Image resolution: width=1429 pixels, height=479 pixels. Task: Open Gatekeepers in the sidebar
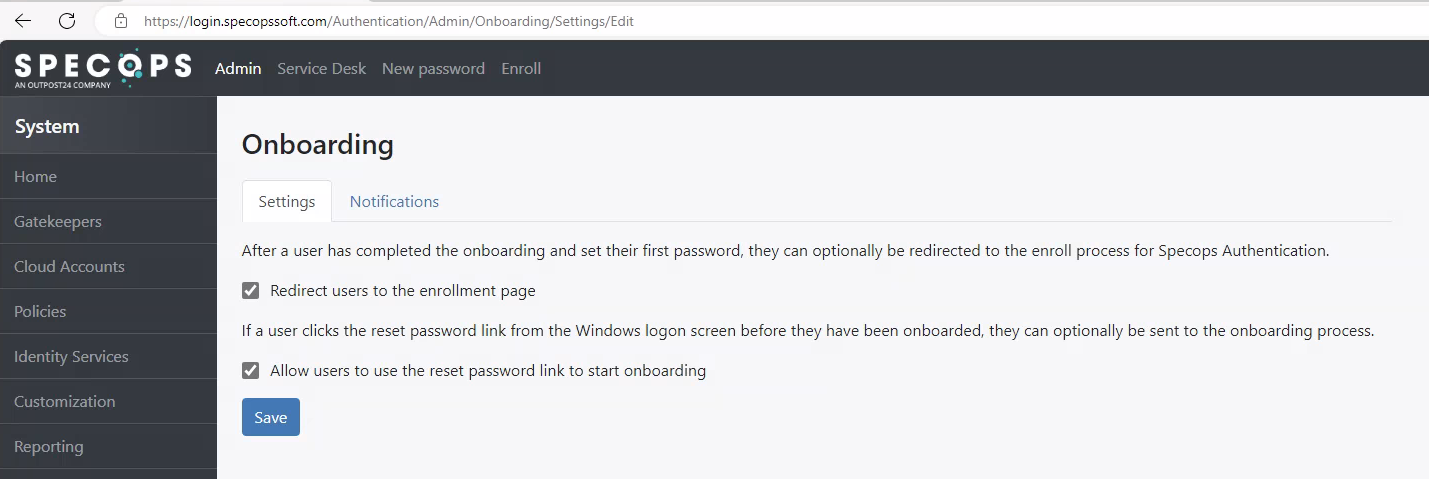108,221
